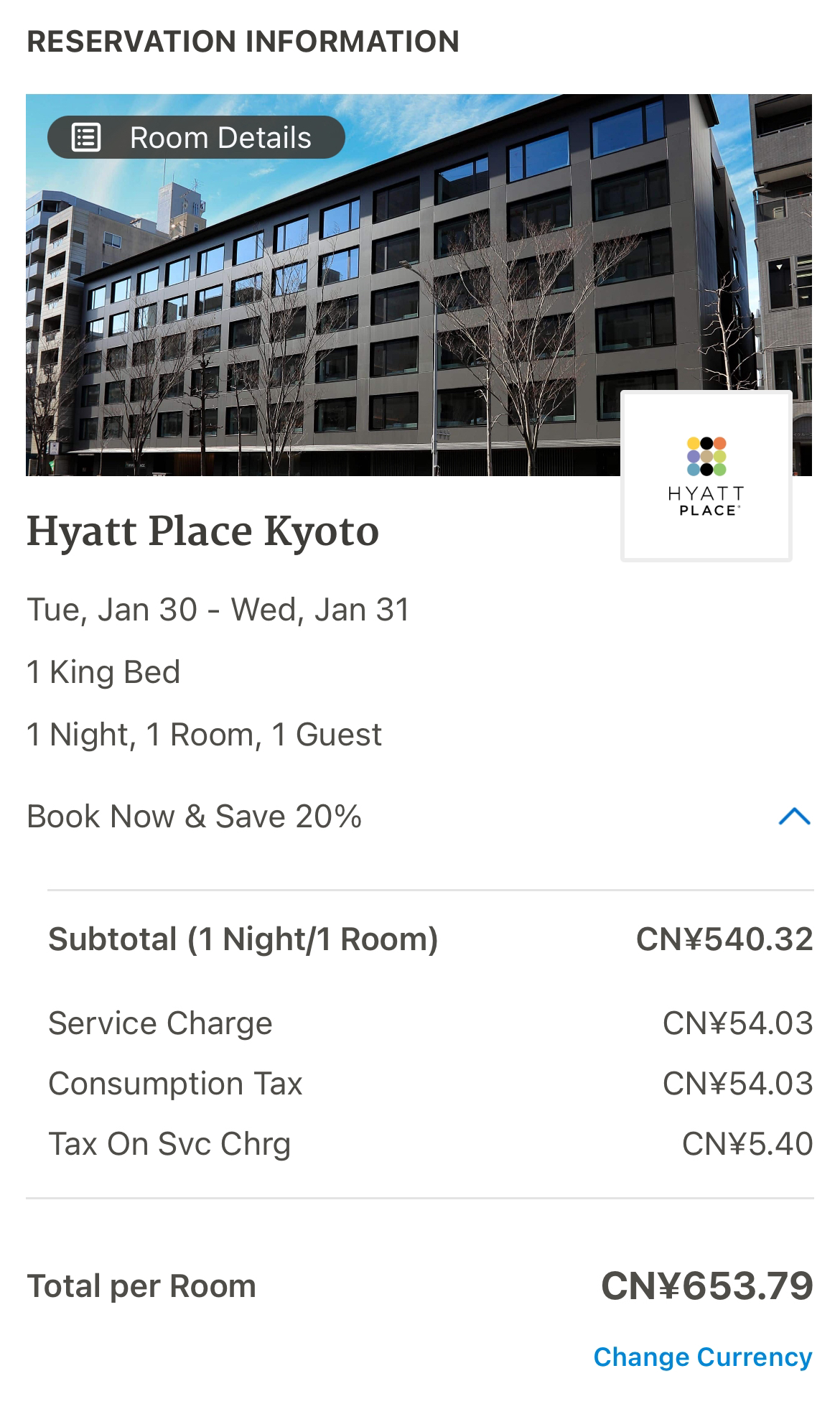Tap the Tue, Jan 30 - Wed, Jan 31 dates
Viewport: 840px width, 1404px height.
point(218,610)
